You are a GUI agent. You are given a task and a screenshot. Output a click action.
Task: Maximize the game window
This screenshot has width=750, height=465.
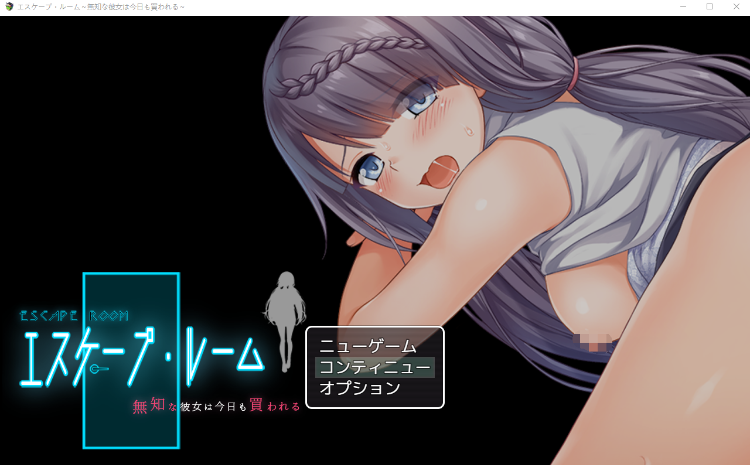pos(709,7)
